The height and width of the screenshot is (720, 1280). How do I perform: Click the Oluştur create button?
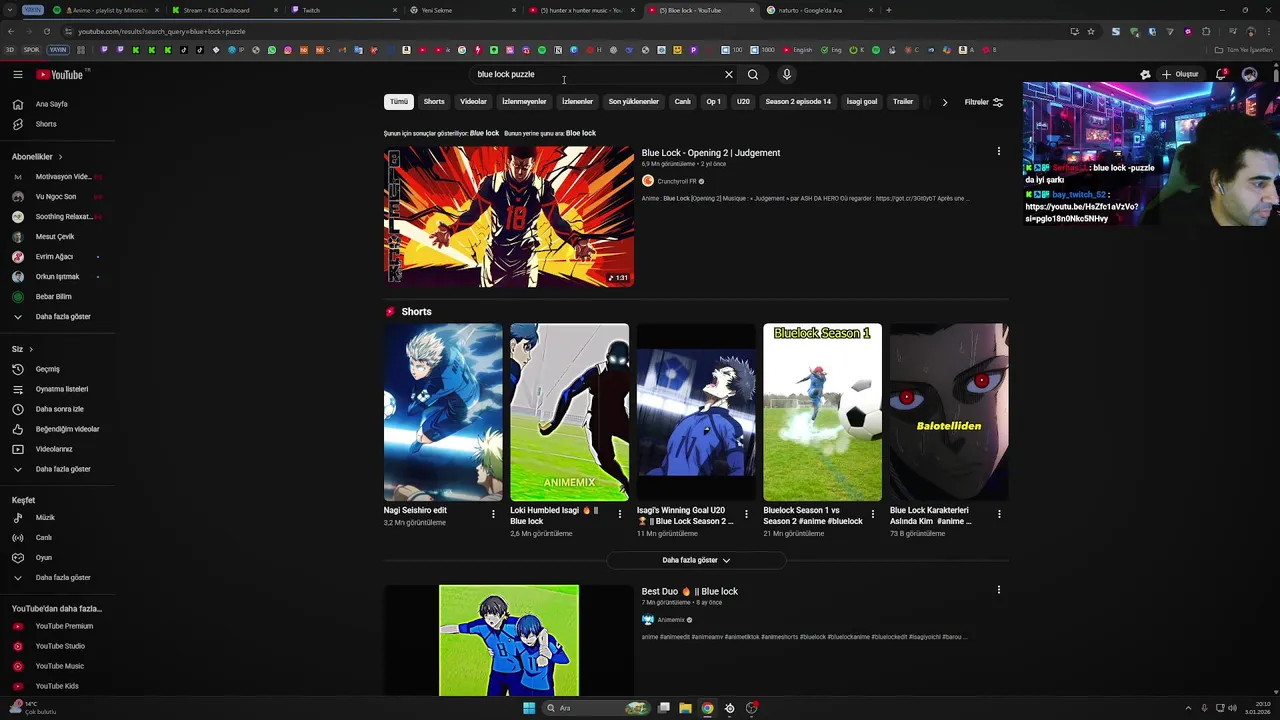point(1182,74)
